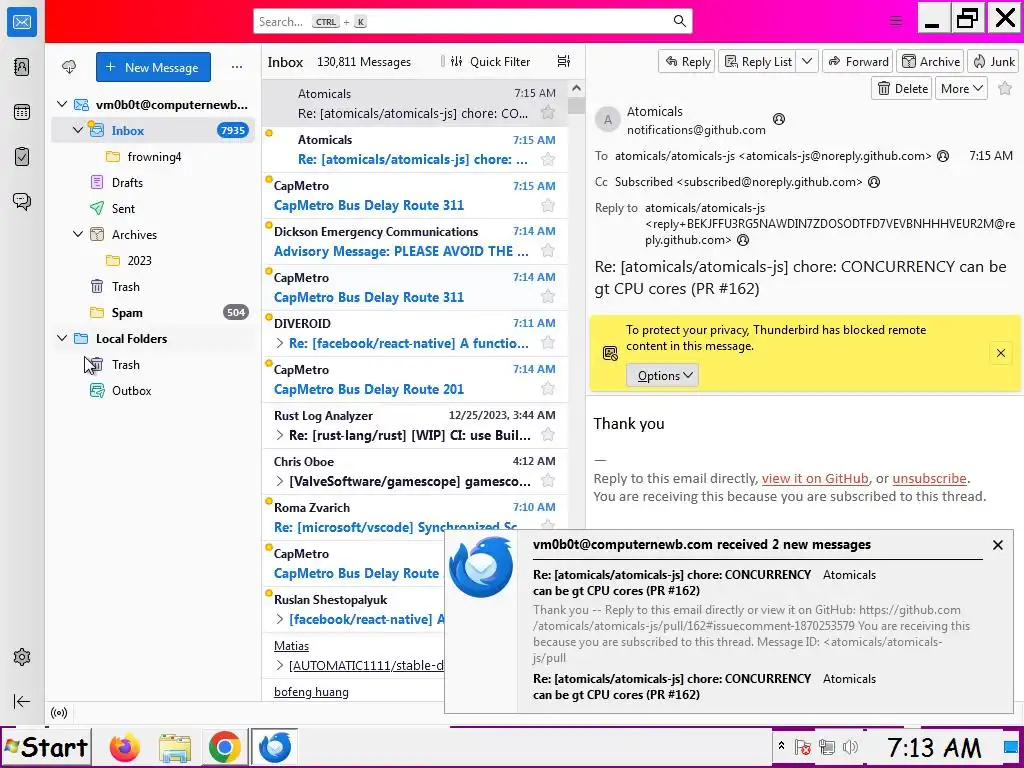Open the view it on GitHub link

[815, 479]
